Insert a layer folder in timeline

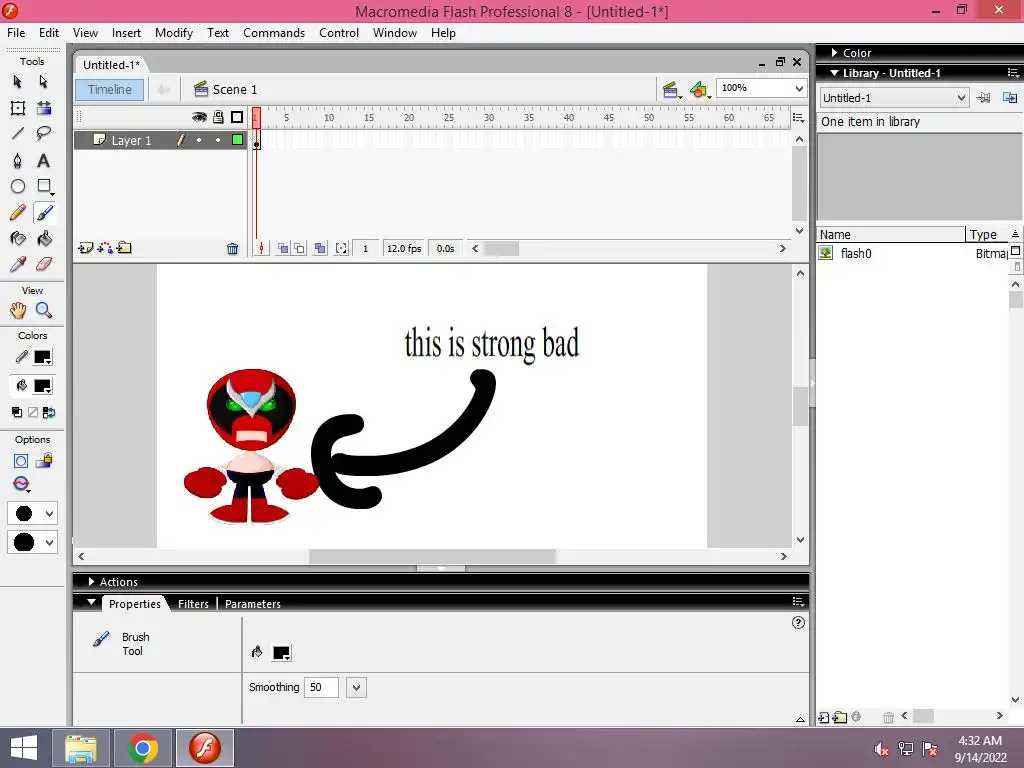pyautogui.click(x=124, y=248)
